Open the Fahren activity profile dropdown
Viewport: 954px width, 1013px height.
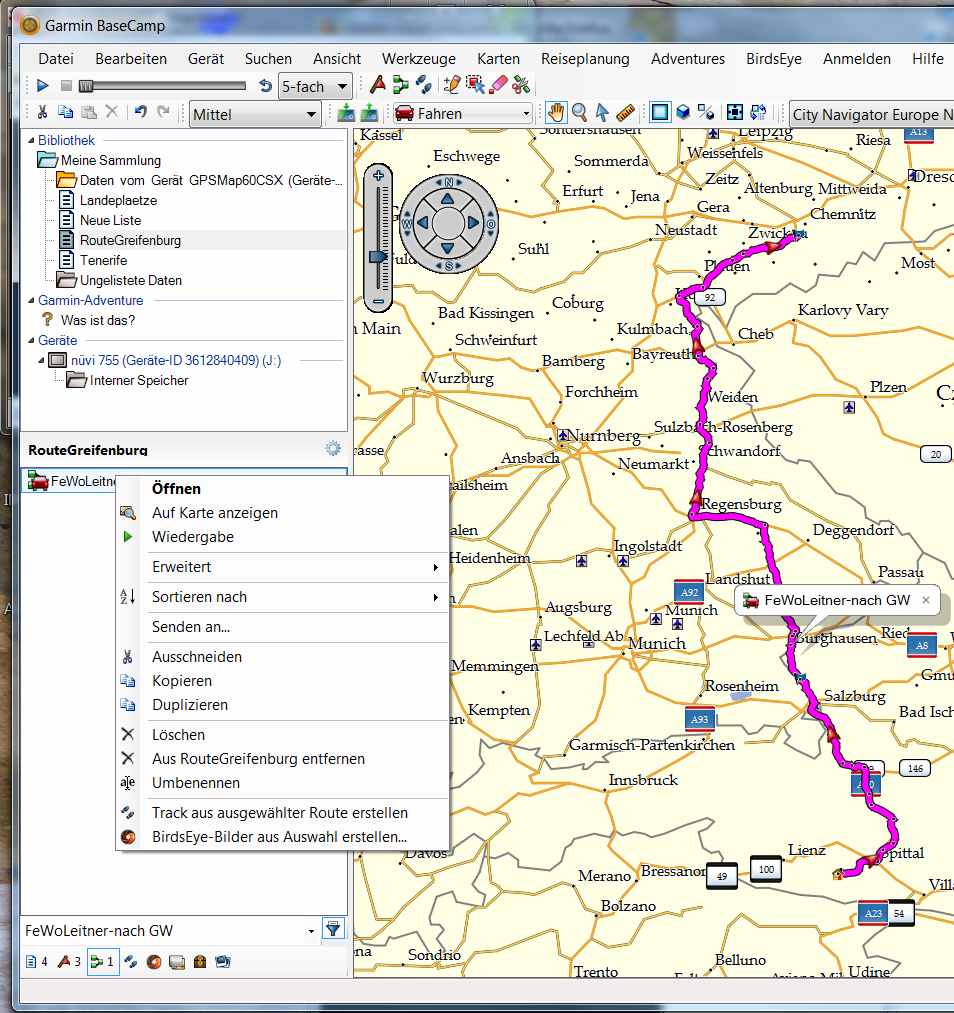point(462,114)
